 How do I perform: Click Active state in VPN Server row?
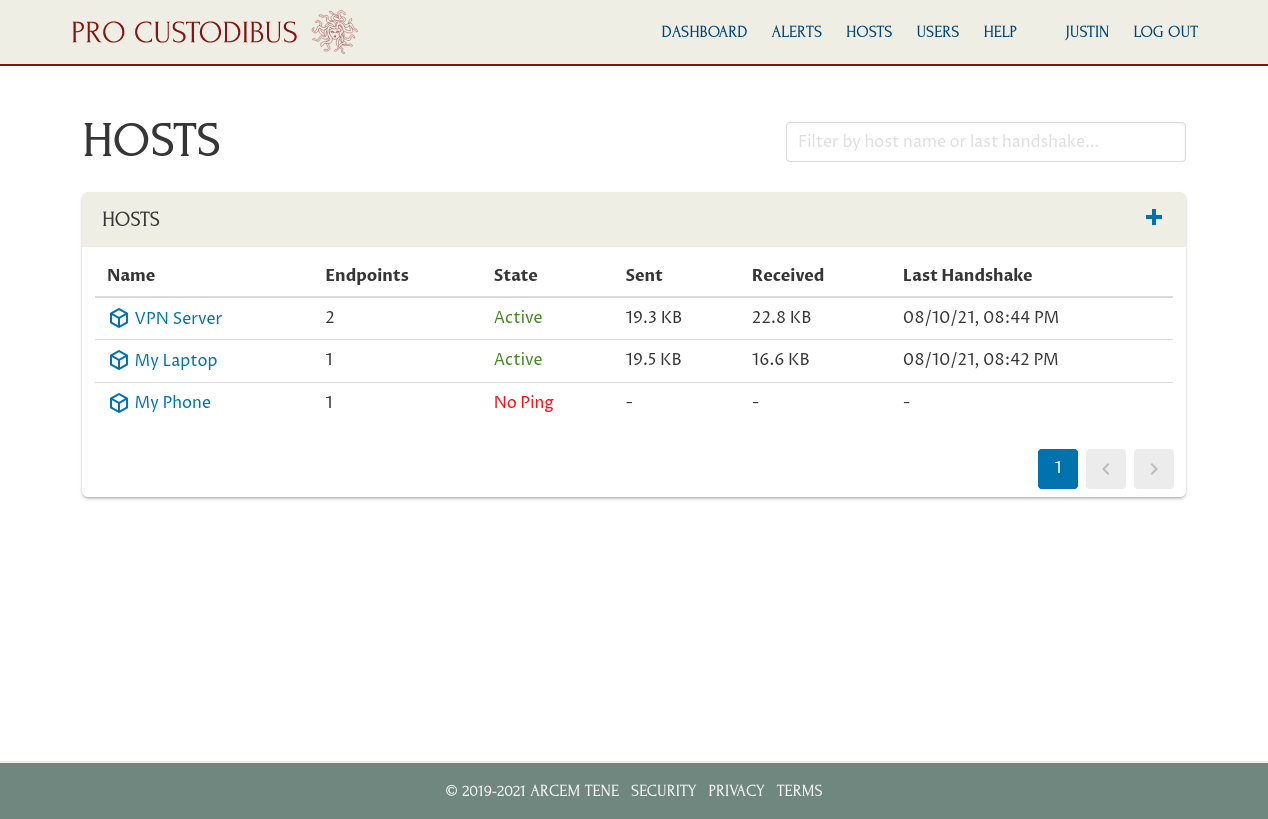pyautogui.click(x=518, y=318)
